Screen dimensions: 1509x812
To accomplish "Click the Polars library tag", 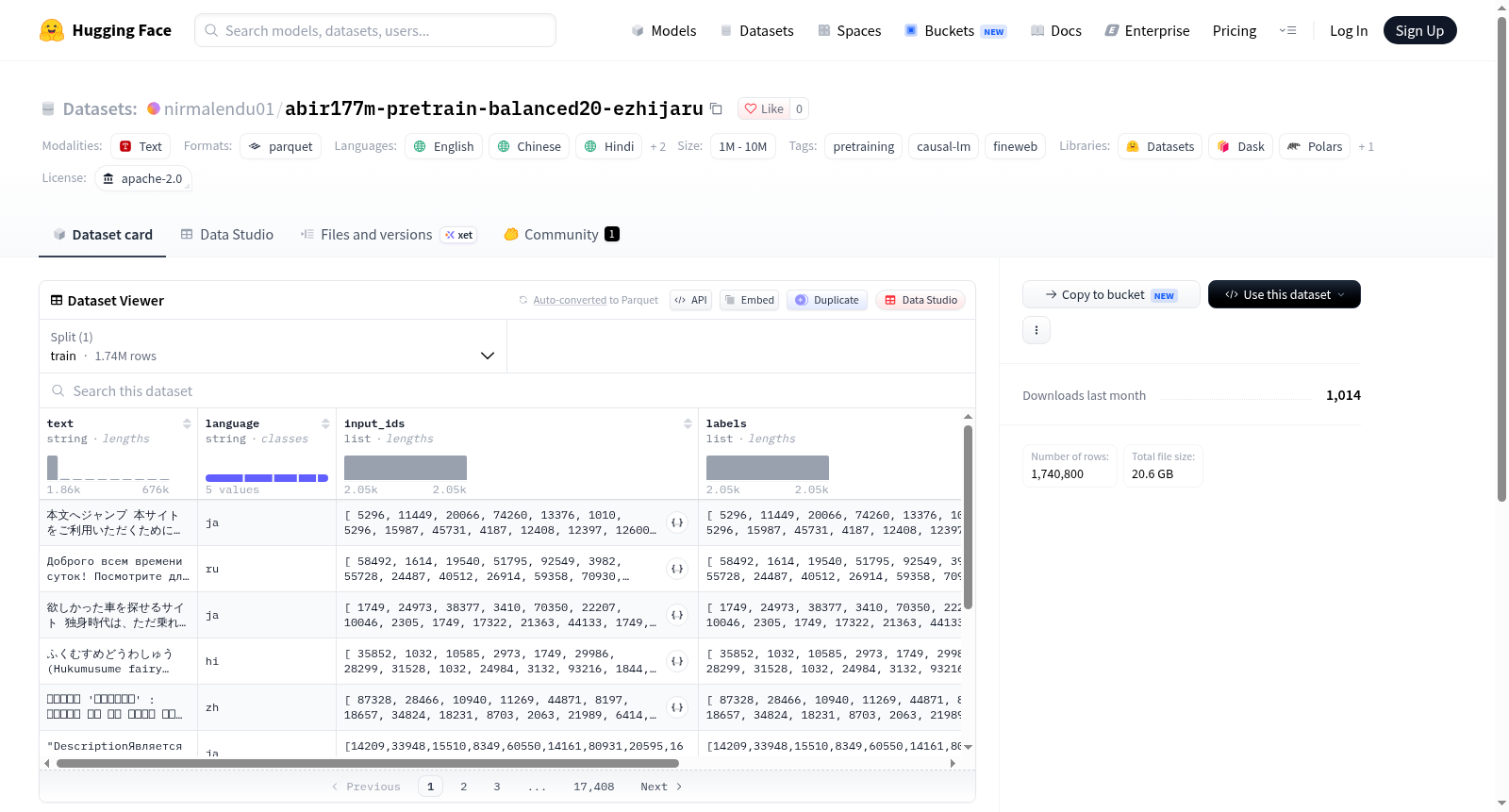I will tap(1315, 146).
